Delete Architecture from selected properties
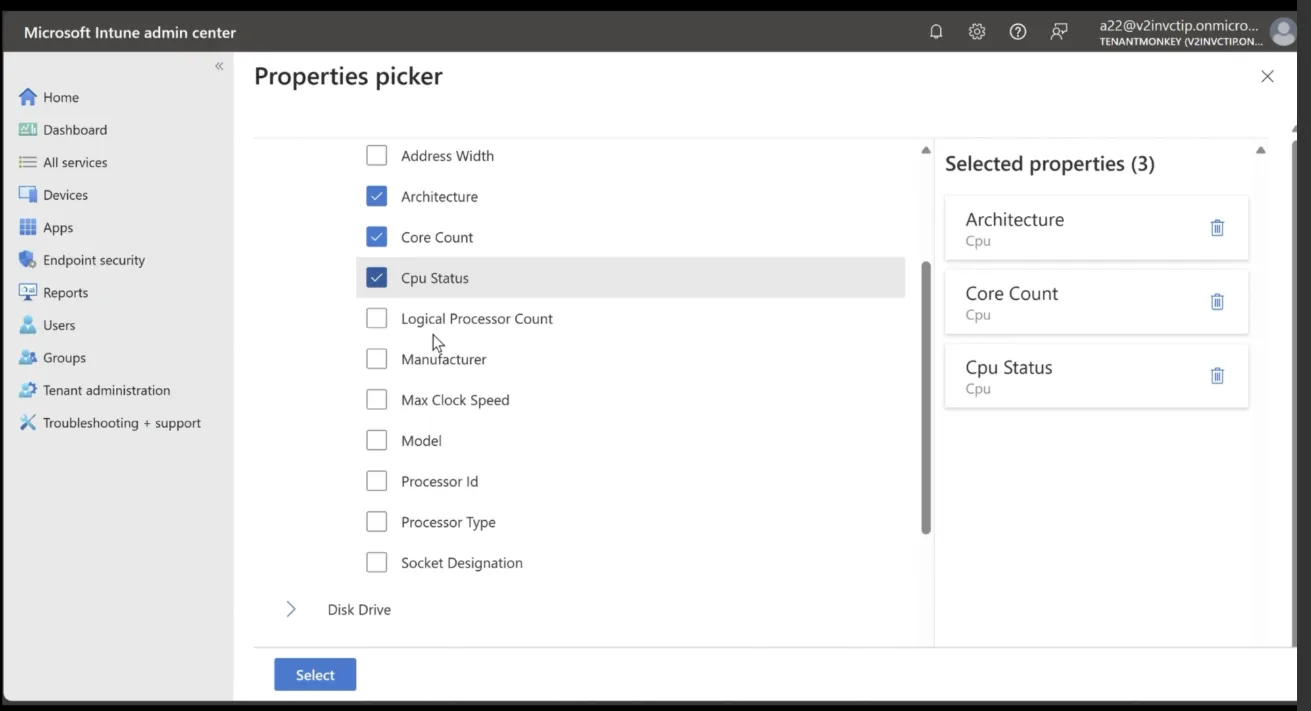This screenshot has width=1311, height=711. click(1217, 228)
